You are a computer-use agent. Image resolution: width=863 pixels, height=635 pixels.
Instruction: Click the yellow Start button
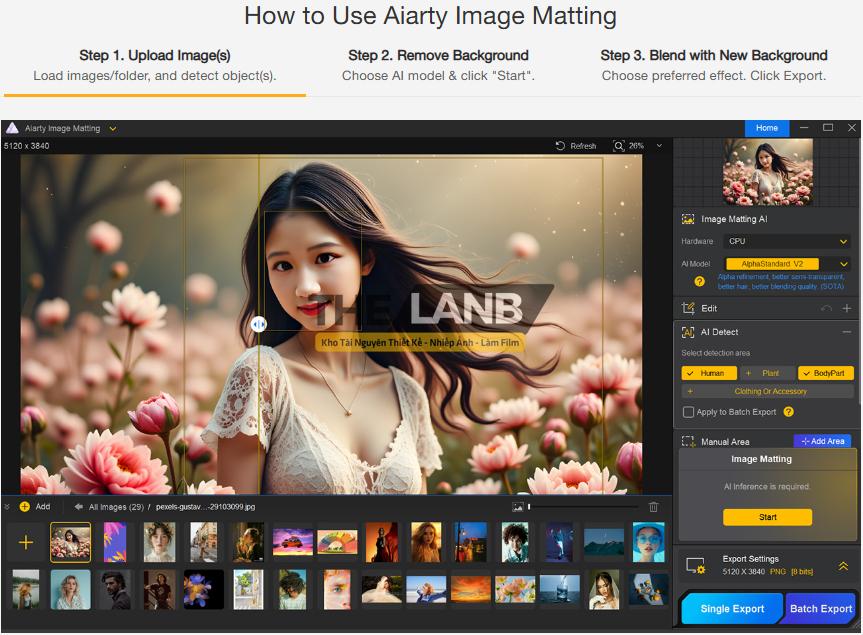767,517
